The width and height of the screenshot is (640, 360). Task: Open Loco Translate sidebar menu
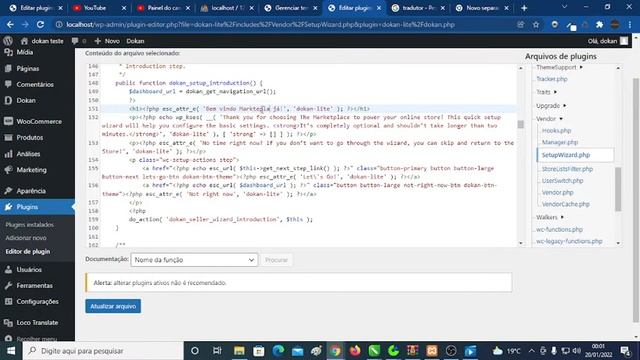pos(37,322)
